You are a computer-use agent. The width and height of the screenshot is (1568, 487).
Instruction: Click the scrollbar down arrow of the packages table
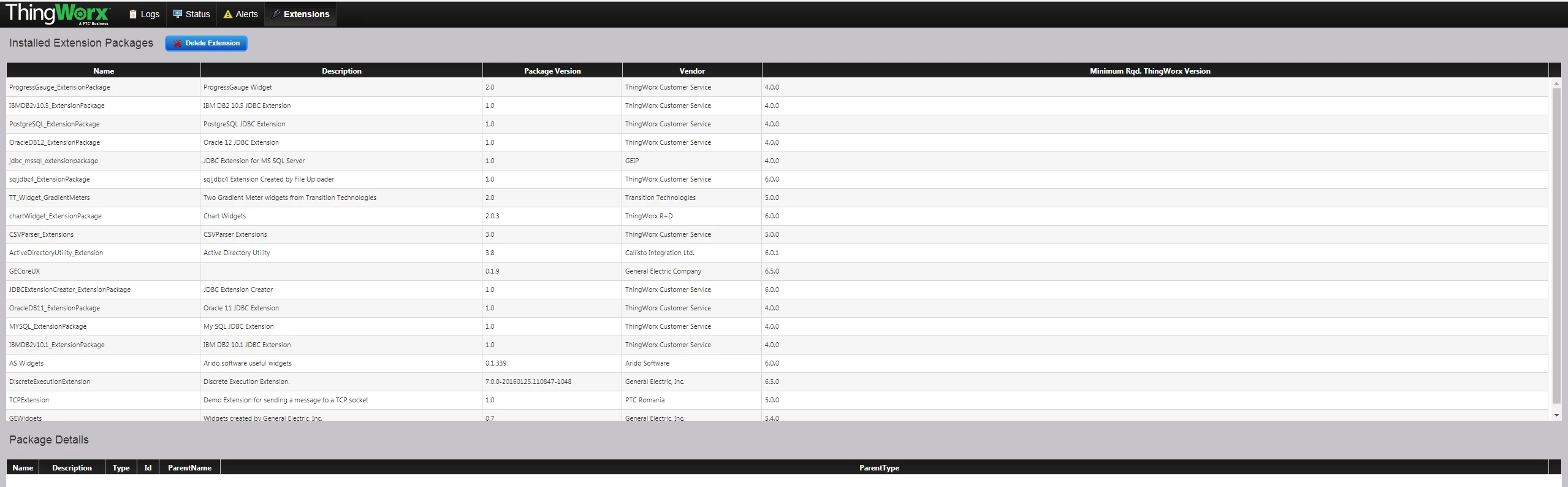[x=1556, y=415]
